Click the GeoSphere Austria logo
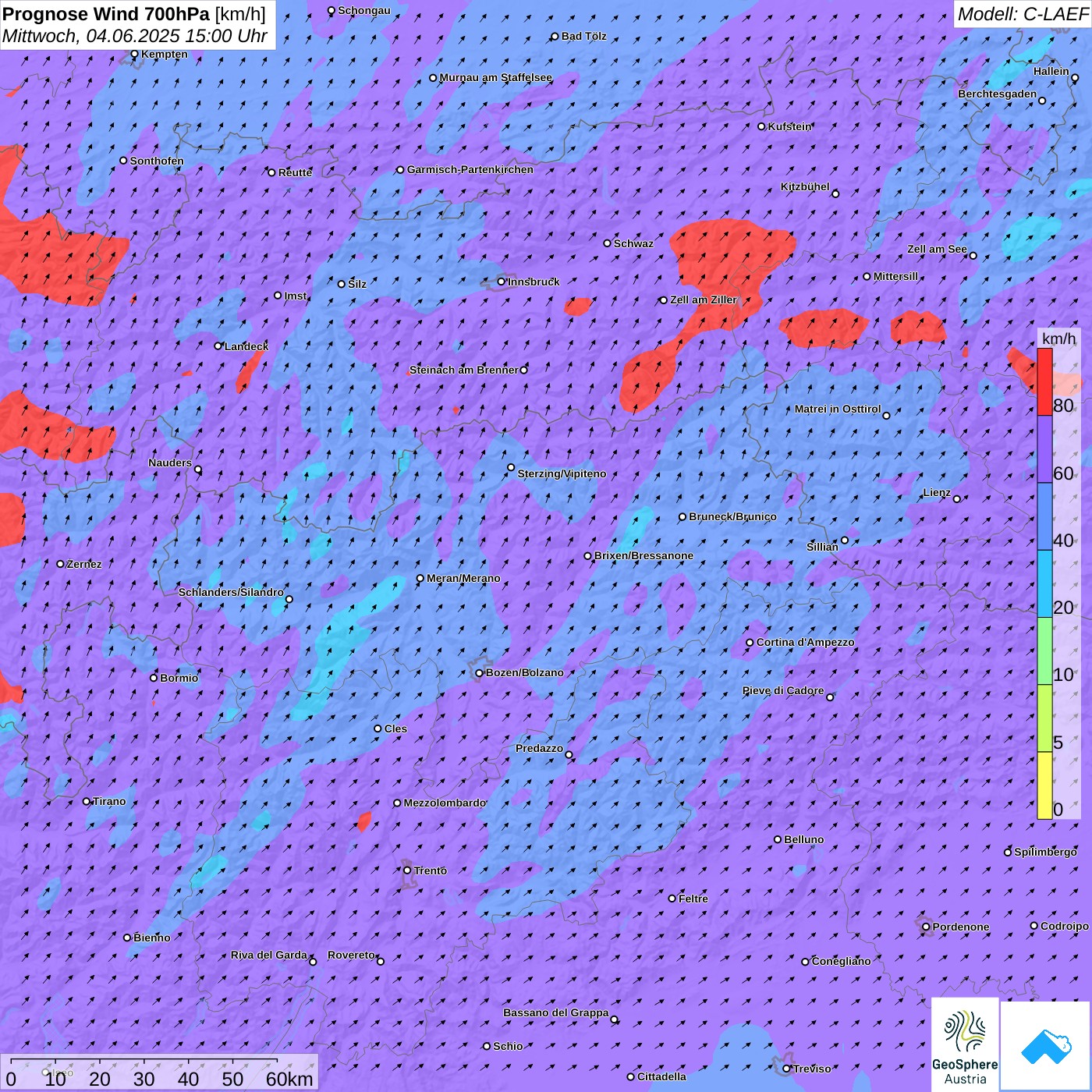 tap(965, 1044)
